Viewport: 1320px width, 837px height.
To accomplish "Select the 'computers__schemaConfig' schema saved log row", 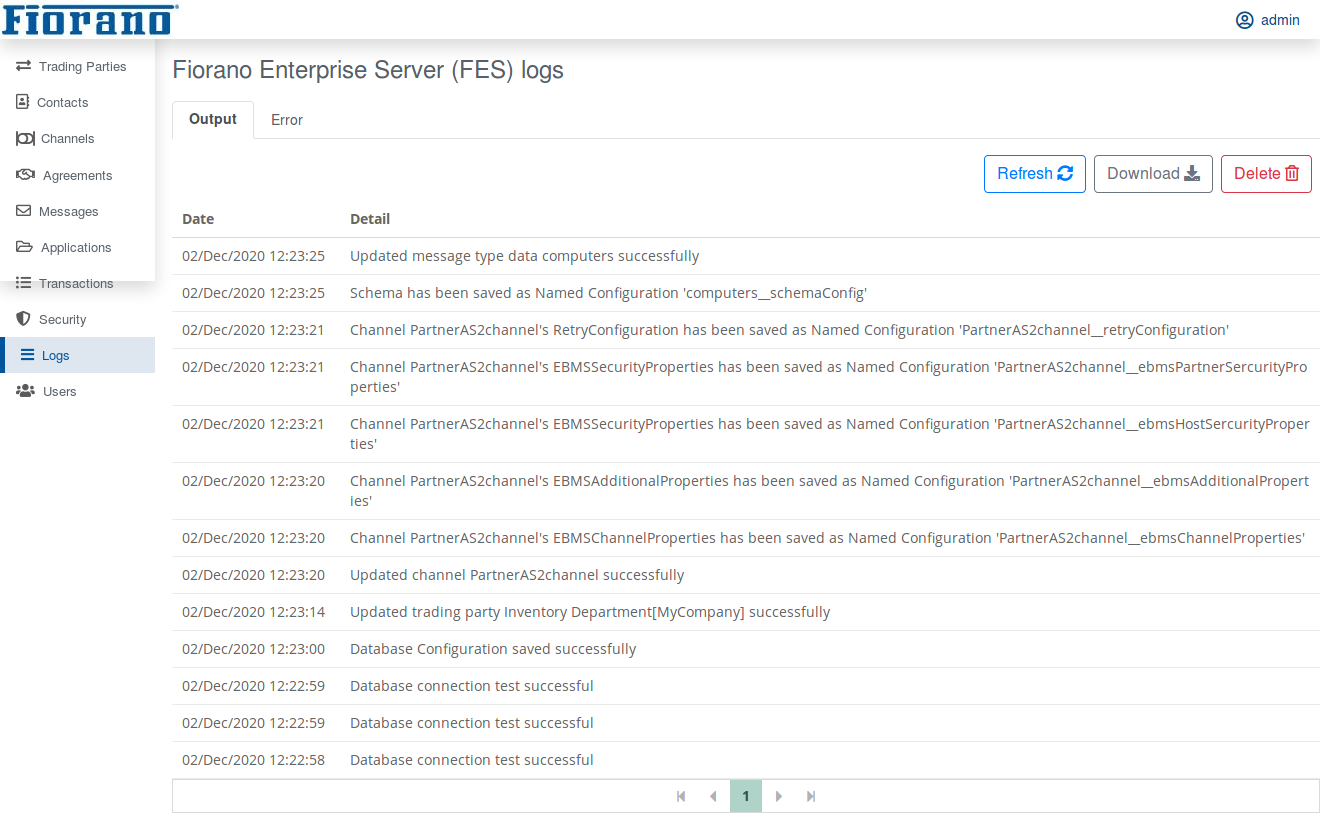I will pos(746,293).
